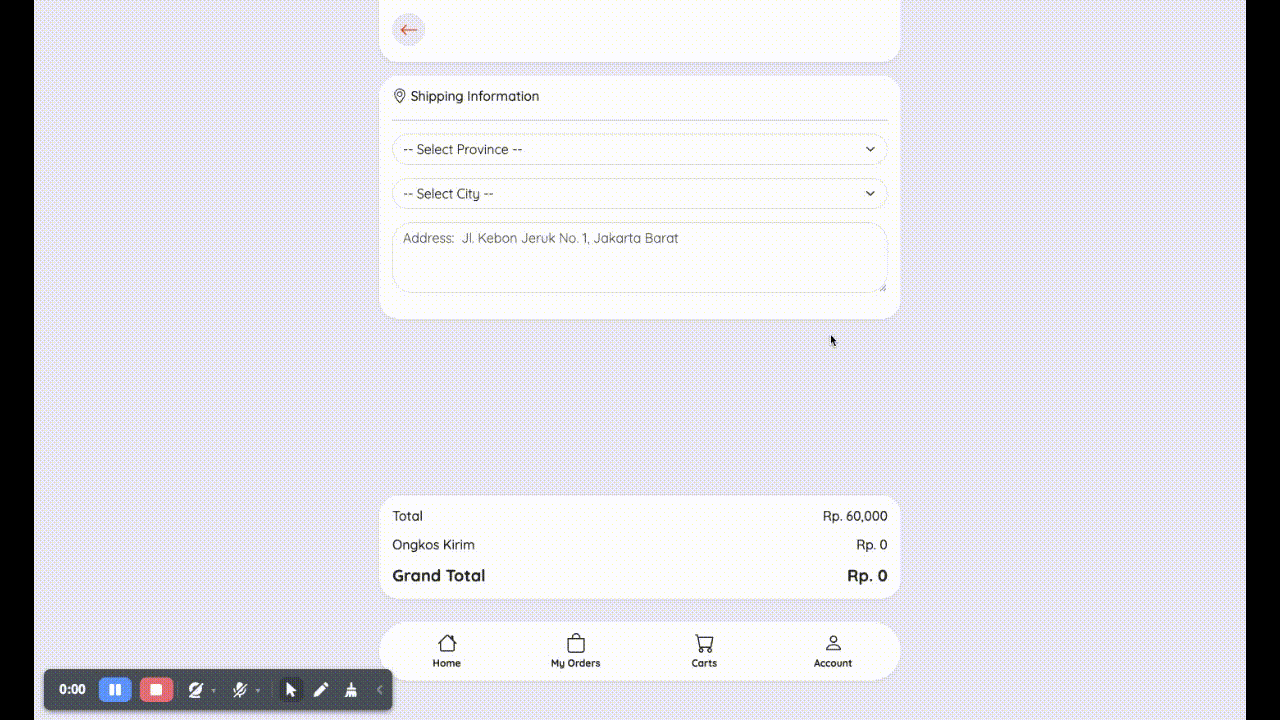Open camera options dropdown arrow
1280x720 pixels.
214,691
